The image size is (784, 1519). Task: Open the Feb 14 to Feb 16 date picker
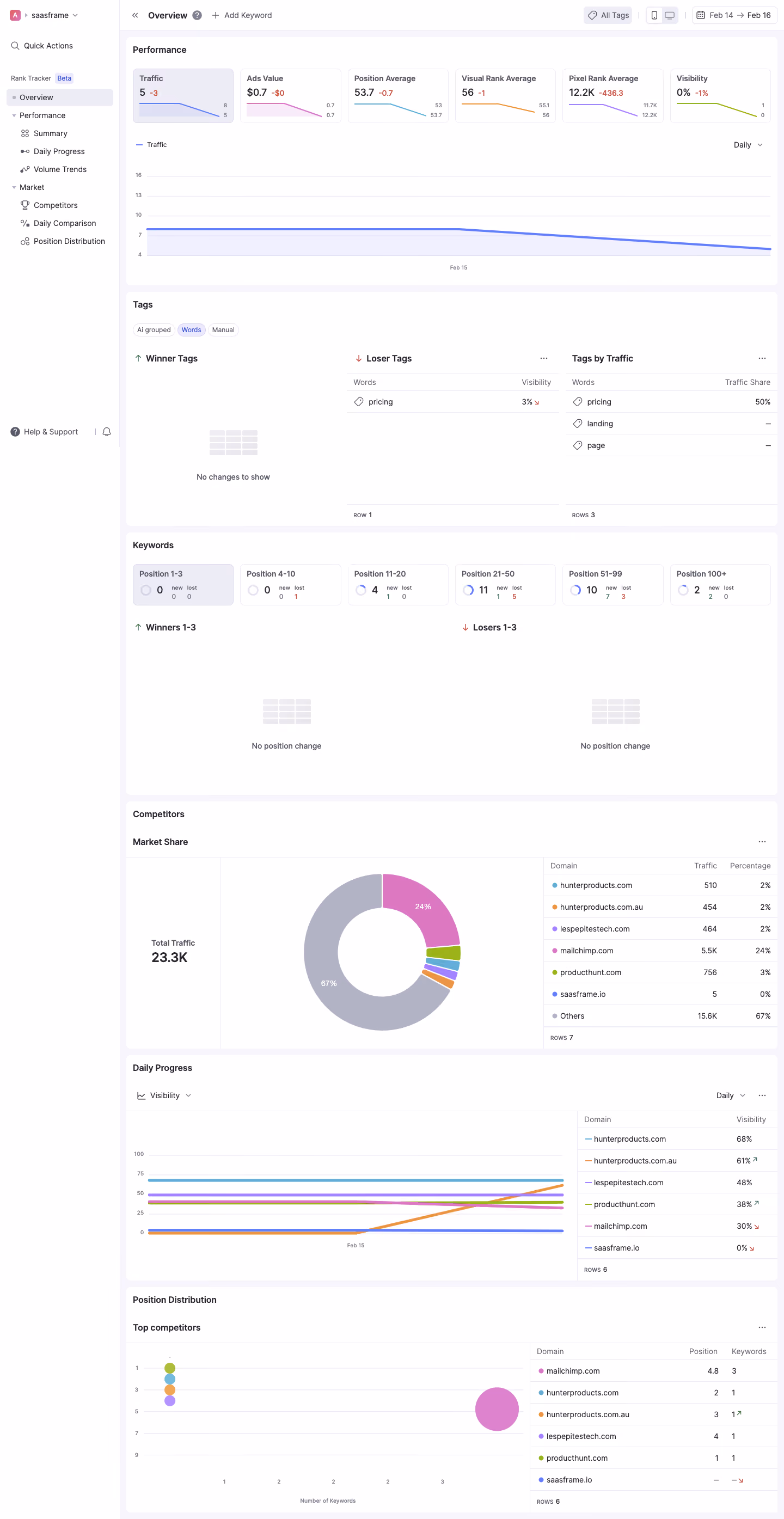[x=734, y=15]
